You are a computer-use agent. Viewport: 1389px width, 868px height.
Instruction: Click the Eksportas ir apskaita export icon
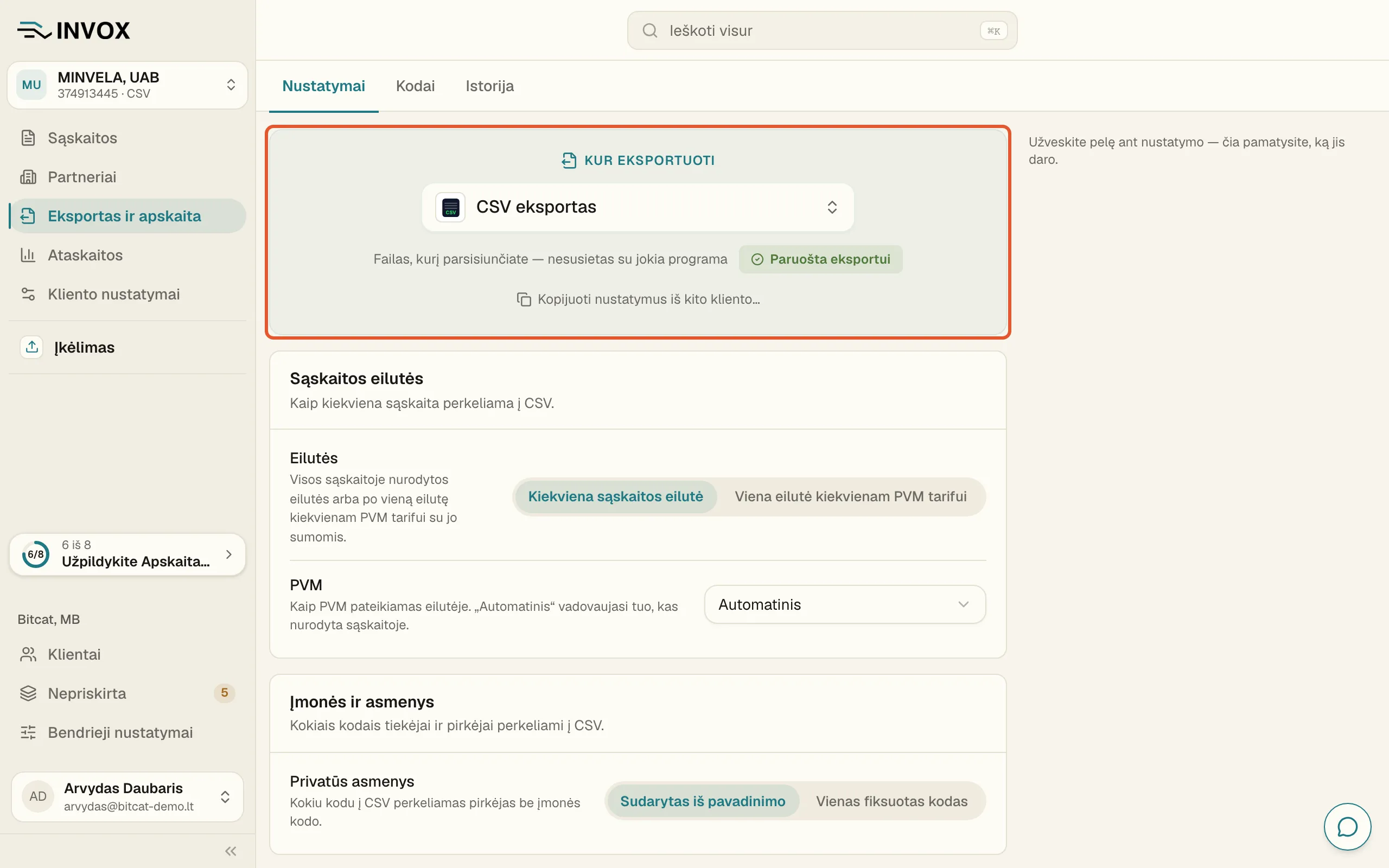click(28, 216)
